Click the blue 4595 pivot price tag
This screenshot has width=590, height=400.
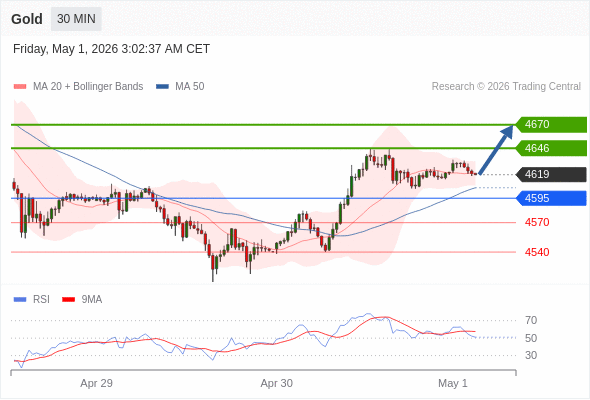click(x=551, y=198)
